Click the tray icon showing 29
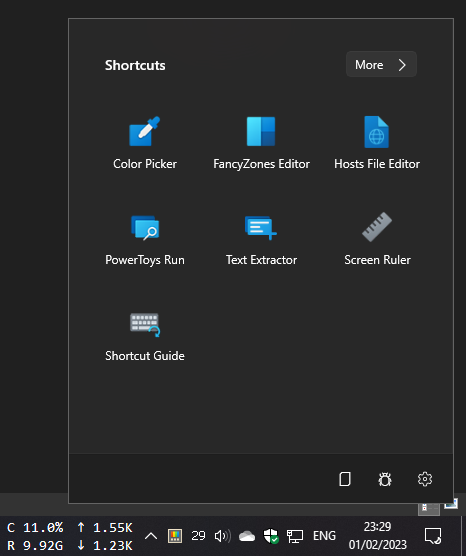This screenshot has width=466, height=556. (198, 535)
